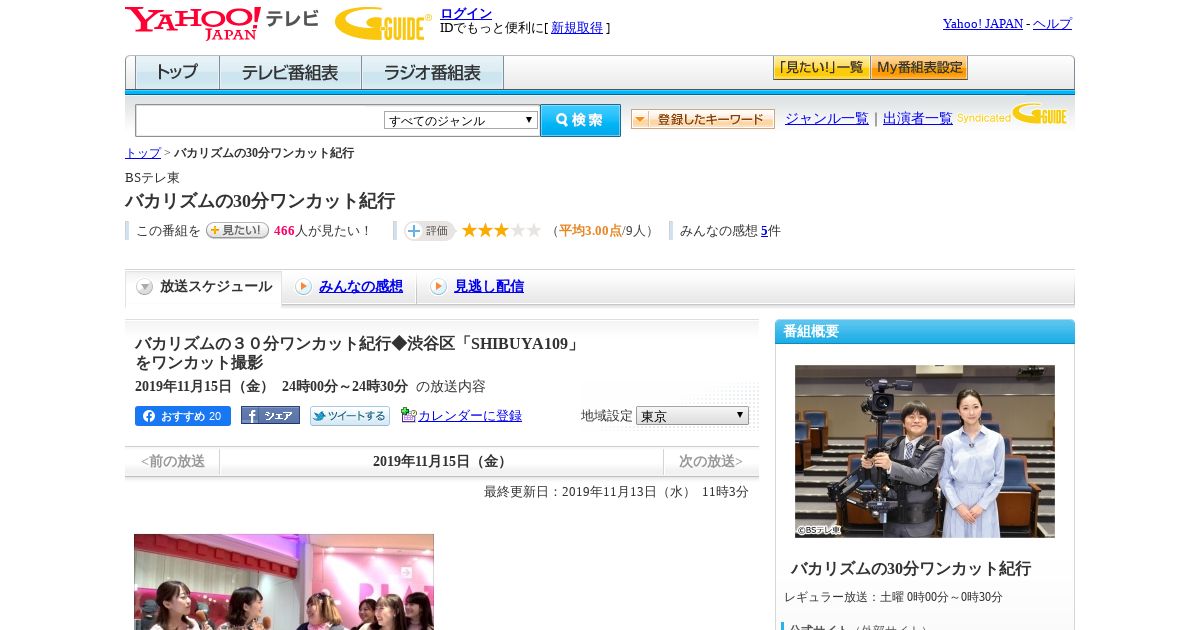Viewport: 1200px width, 630px height.
Task: Click the 見たい! add button
Action: 237,230
